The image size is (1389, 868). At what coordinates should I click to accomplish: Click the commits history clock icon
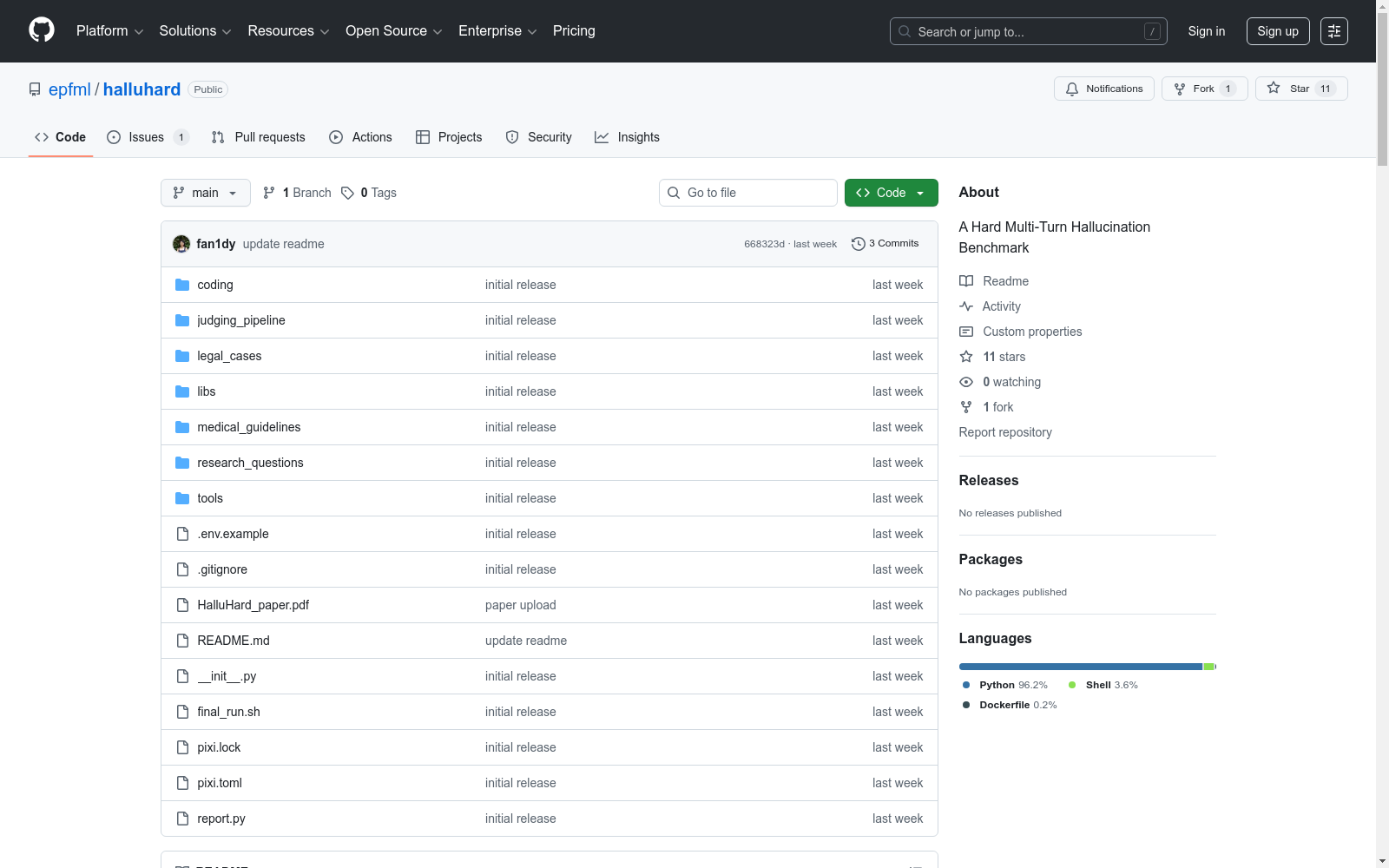pos(859,244)
